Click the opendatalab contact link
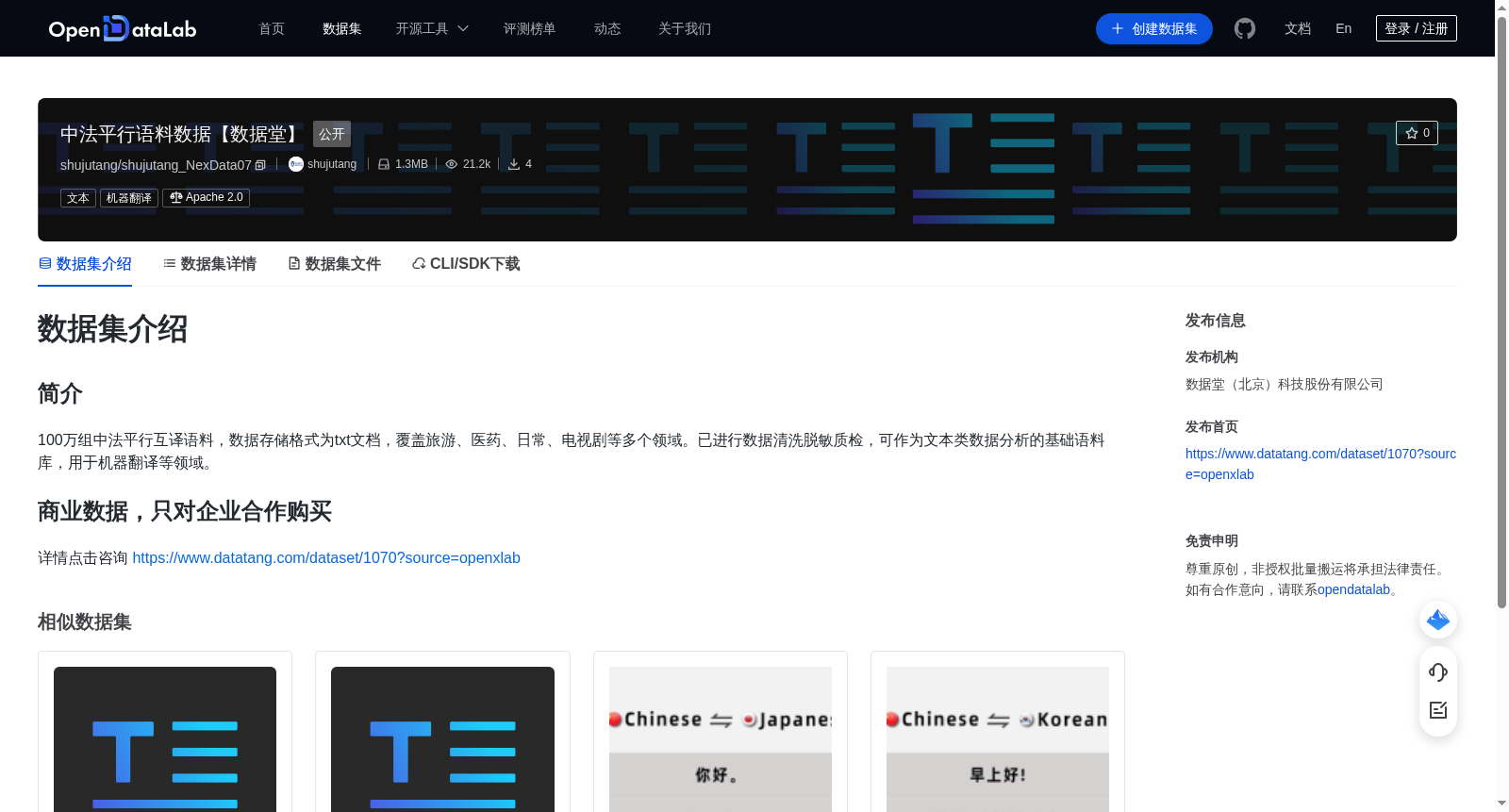This screenshot has height=812, width=1509. pyautogui.click(x=1353, y=589)
